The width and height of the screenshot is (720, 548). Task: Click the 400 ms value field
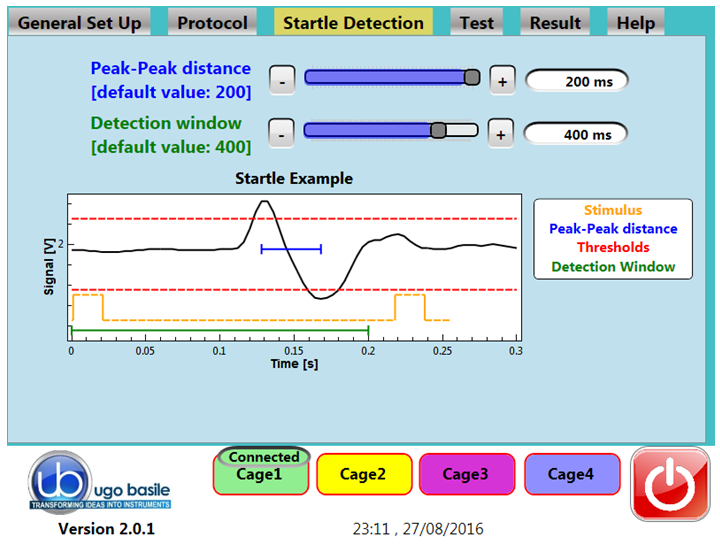click(576, 134)
